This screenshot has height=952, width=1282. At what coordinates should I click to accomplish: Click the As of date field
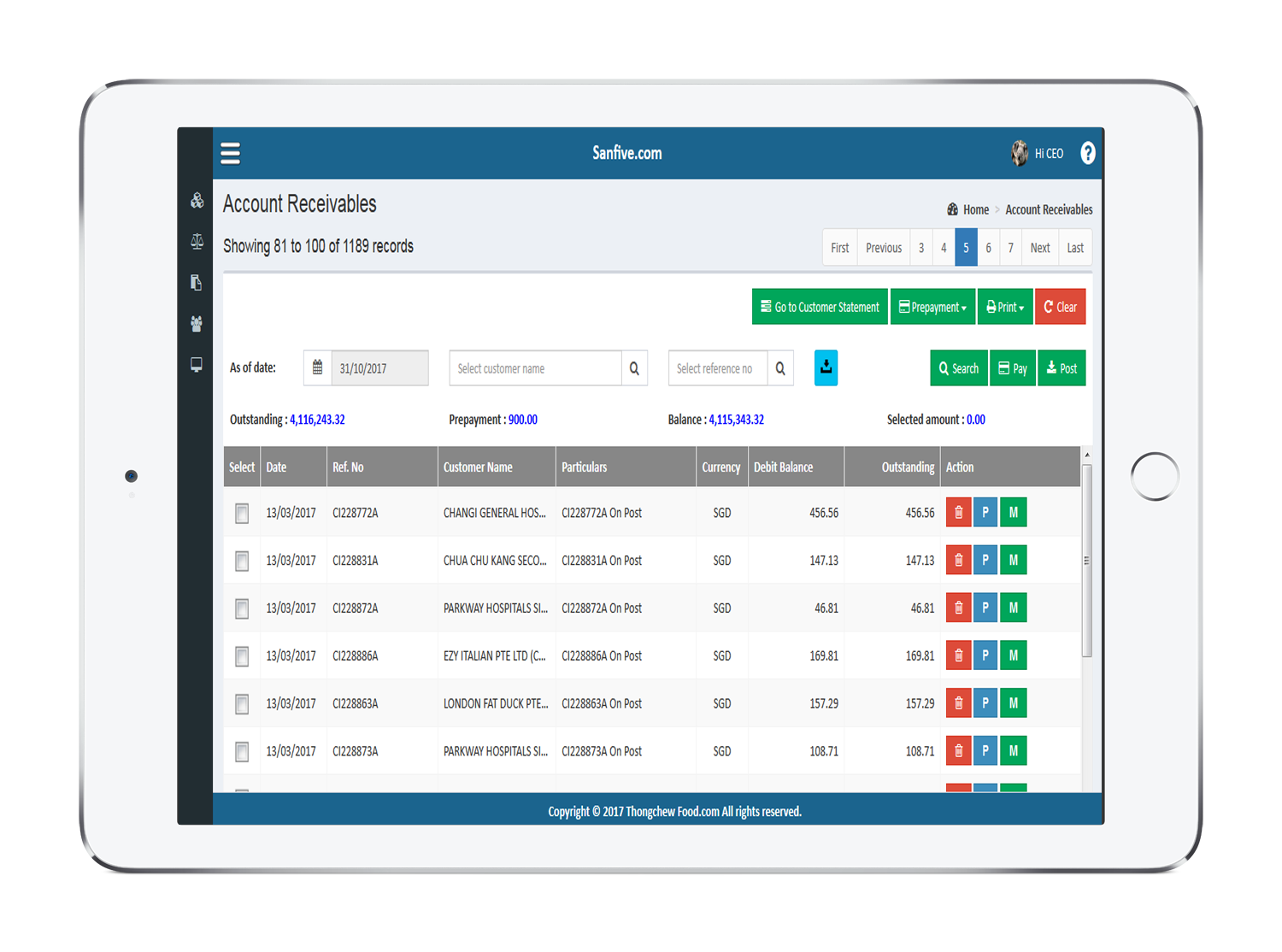(x=379, y=368)
